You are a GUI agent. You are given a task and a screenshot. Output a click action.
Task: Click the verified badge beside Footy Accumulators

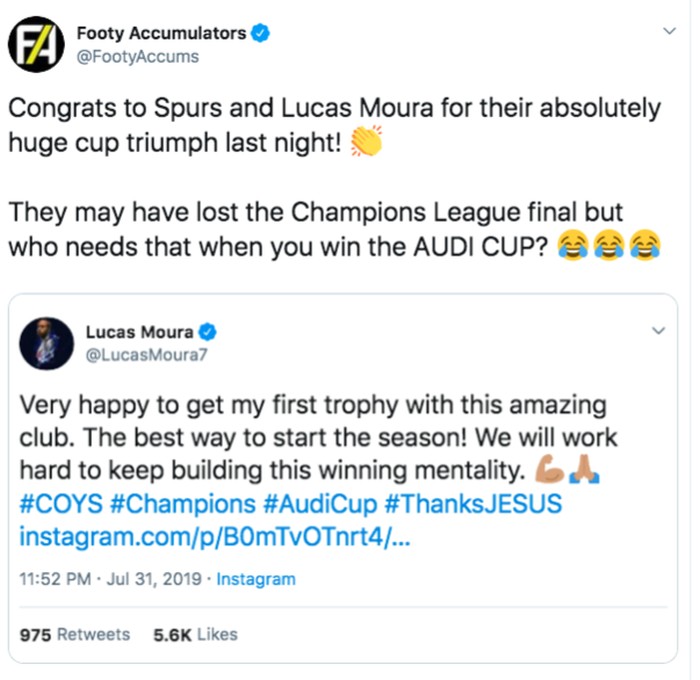click(x=259, y=33)
